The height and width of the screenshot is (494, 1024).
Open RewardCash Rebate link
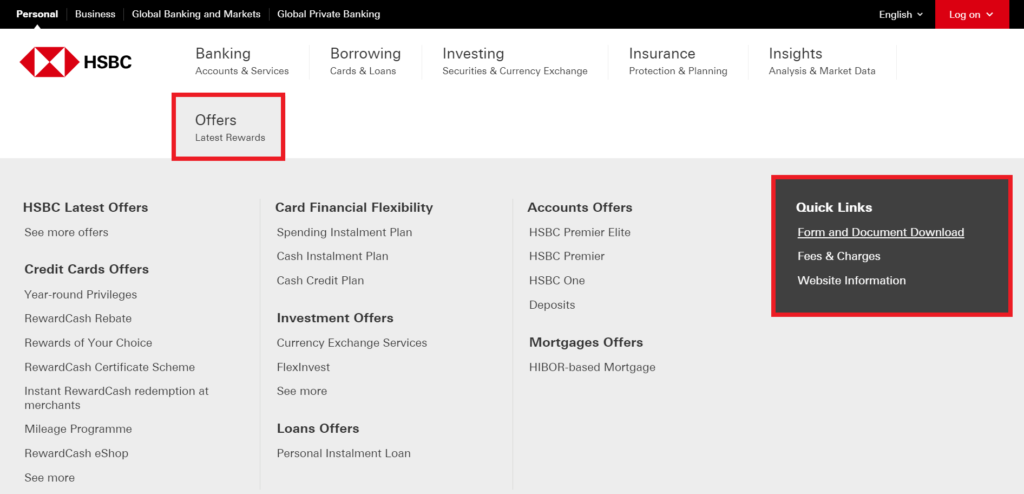click(78, 318)
